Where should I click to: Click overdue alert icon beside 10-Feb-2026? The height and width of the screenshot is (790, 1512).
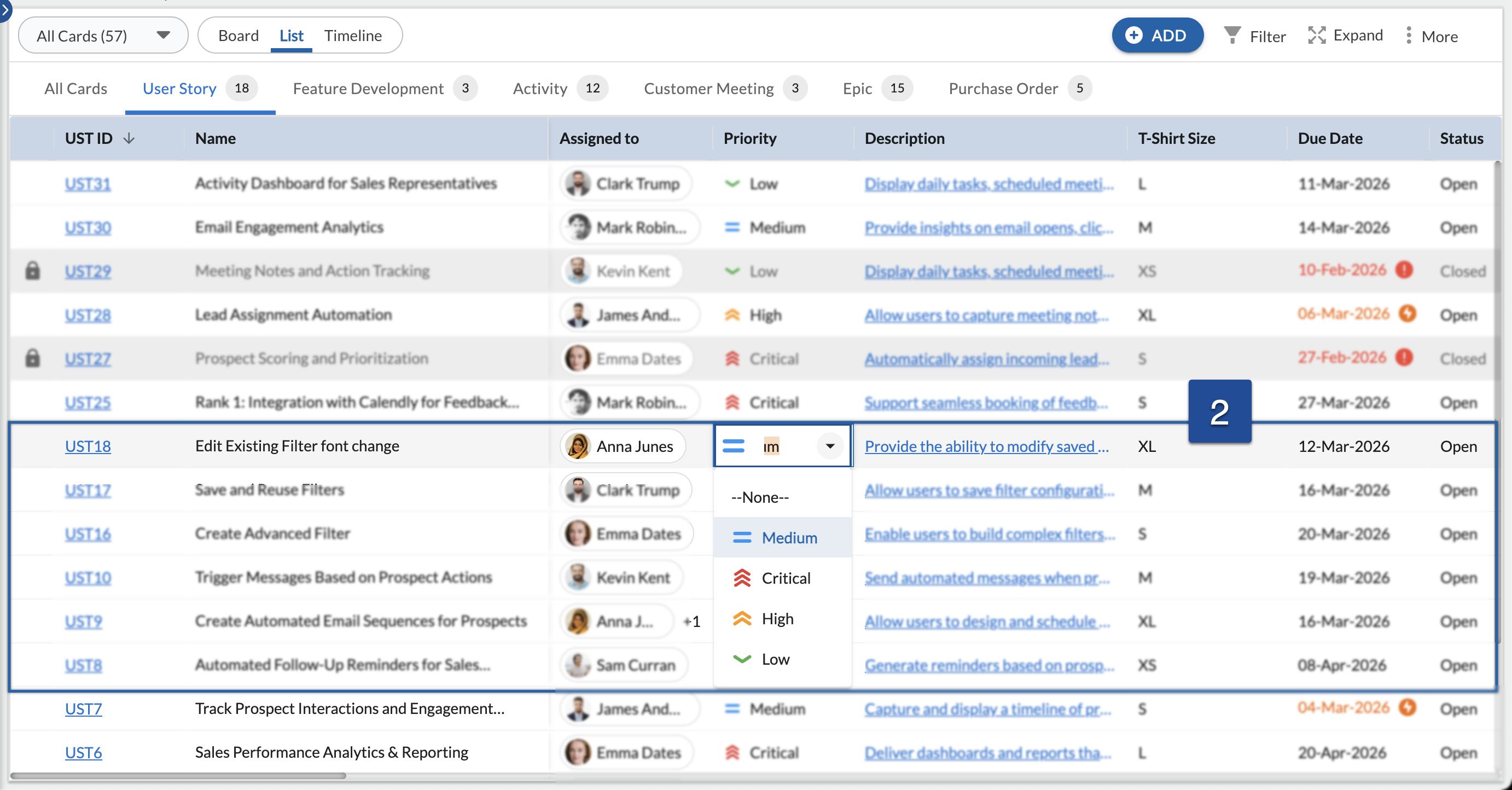click(1404, 270)
